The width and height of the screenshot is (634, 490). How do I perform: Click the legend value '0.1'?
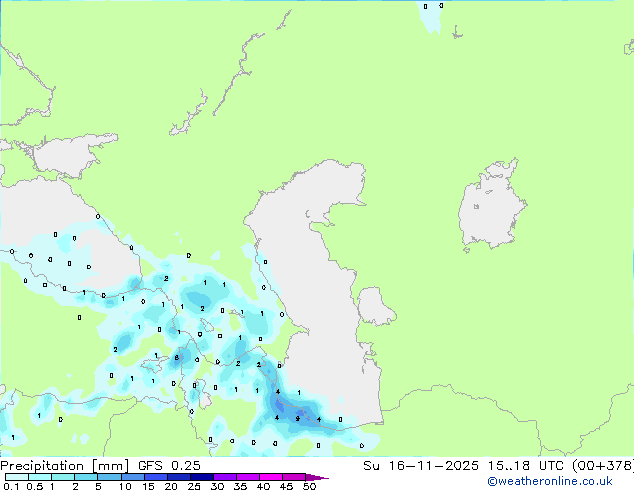pyautogui.click(x=11, y=486)
